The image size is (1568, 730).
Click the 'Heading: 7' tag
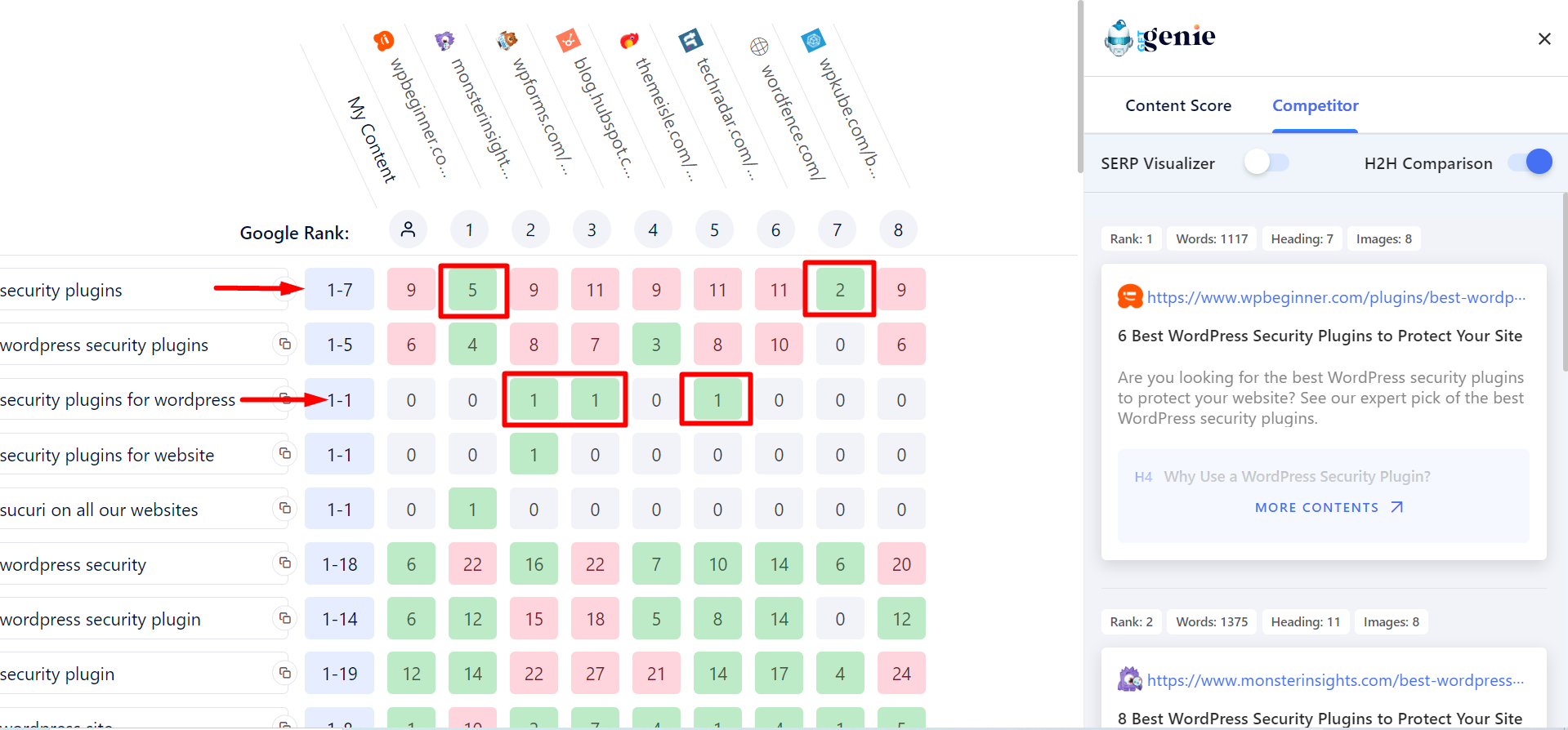pos(1302,238)
